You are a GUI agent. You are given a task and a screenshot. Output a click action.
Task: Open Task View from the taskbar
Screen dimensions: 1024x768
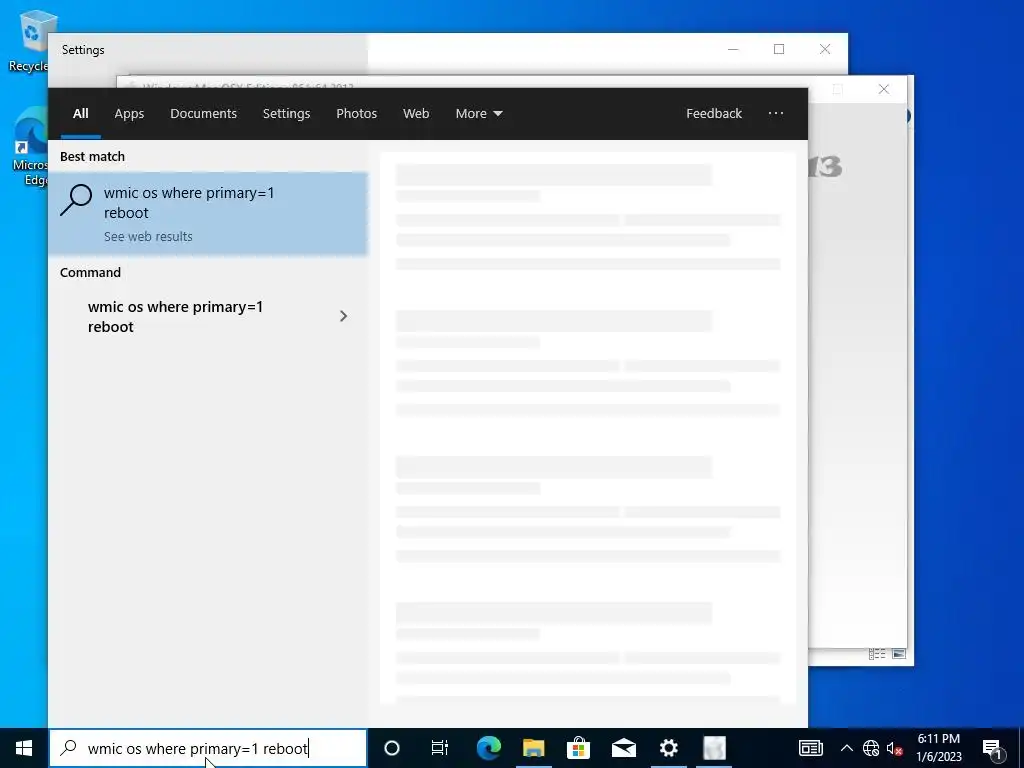click(440, 748)
